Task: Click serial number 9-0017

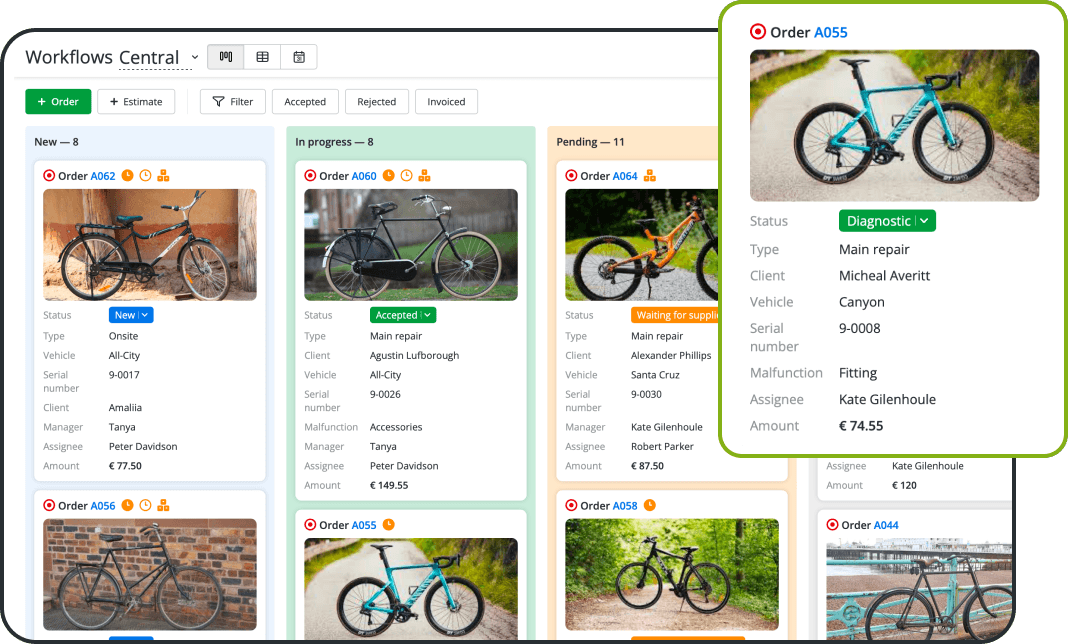Action: point(124,375)
